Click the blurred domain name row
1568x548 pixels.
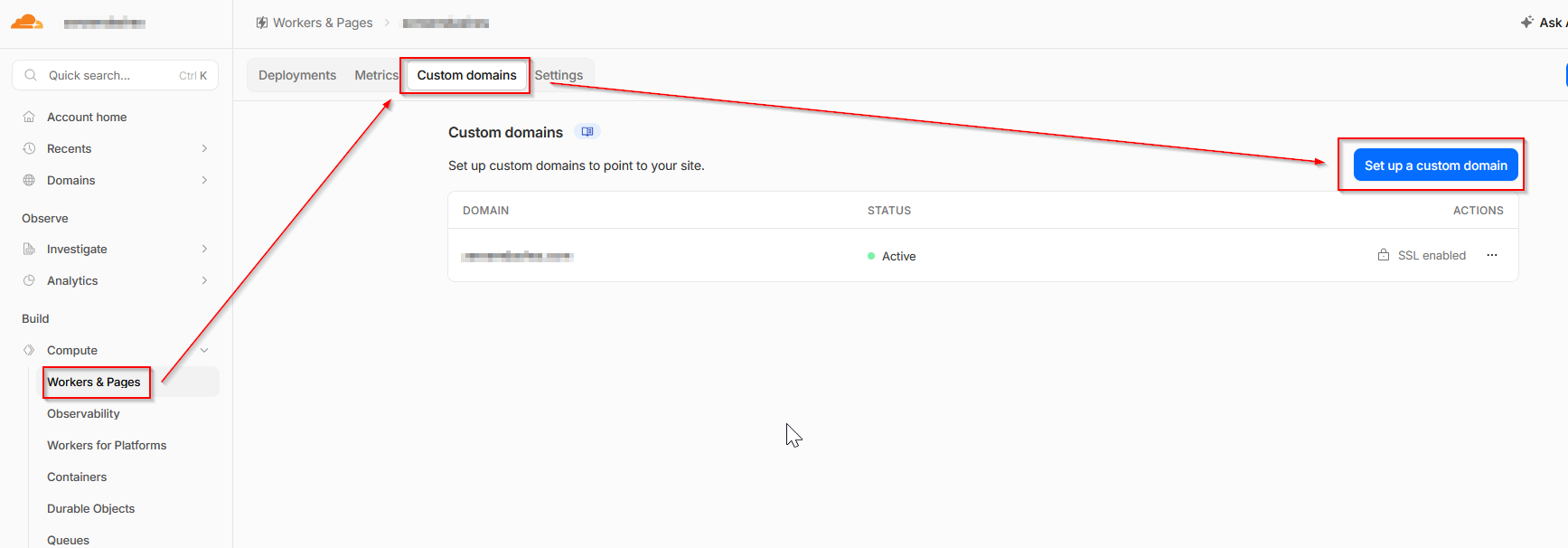517,256
